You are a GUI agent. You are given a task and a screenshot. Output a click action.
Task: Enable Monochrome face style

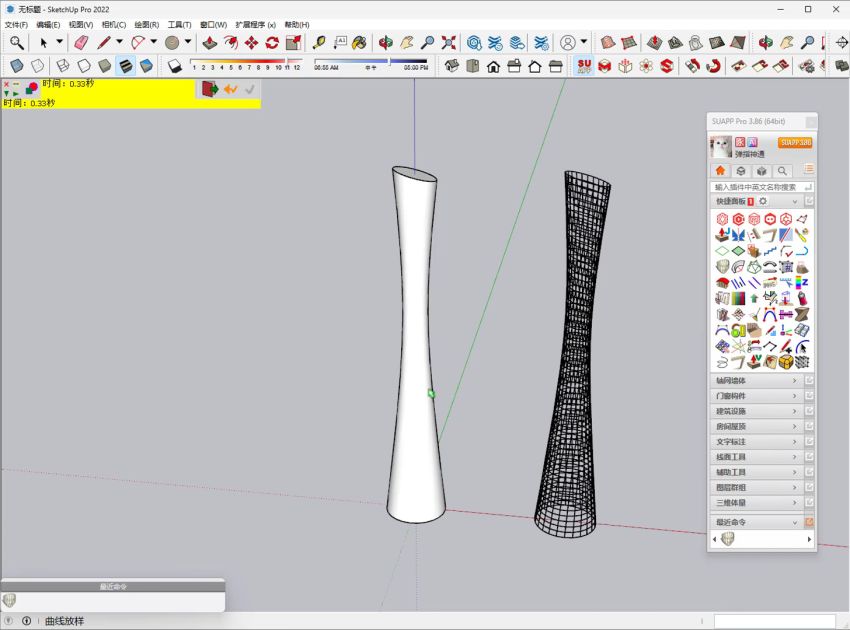(x=146, y=66)
